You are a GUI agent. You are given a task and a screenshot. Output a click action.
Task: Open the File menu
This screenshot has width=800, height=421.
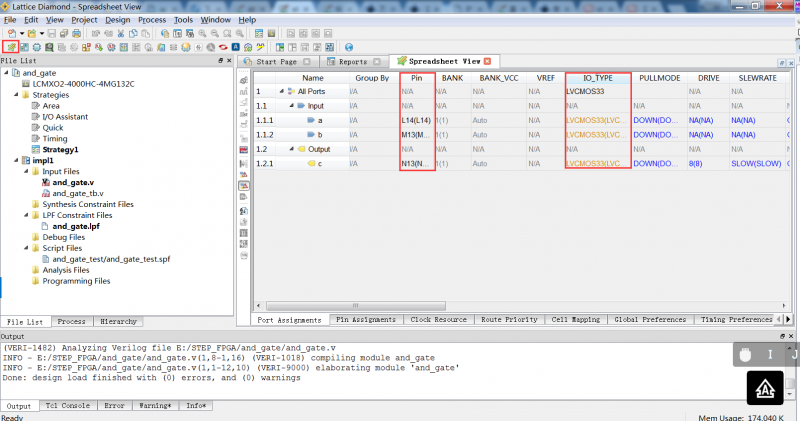[x=10, y=19]
